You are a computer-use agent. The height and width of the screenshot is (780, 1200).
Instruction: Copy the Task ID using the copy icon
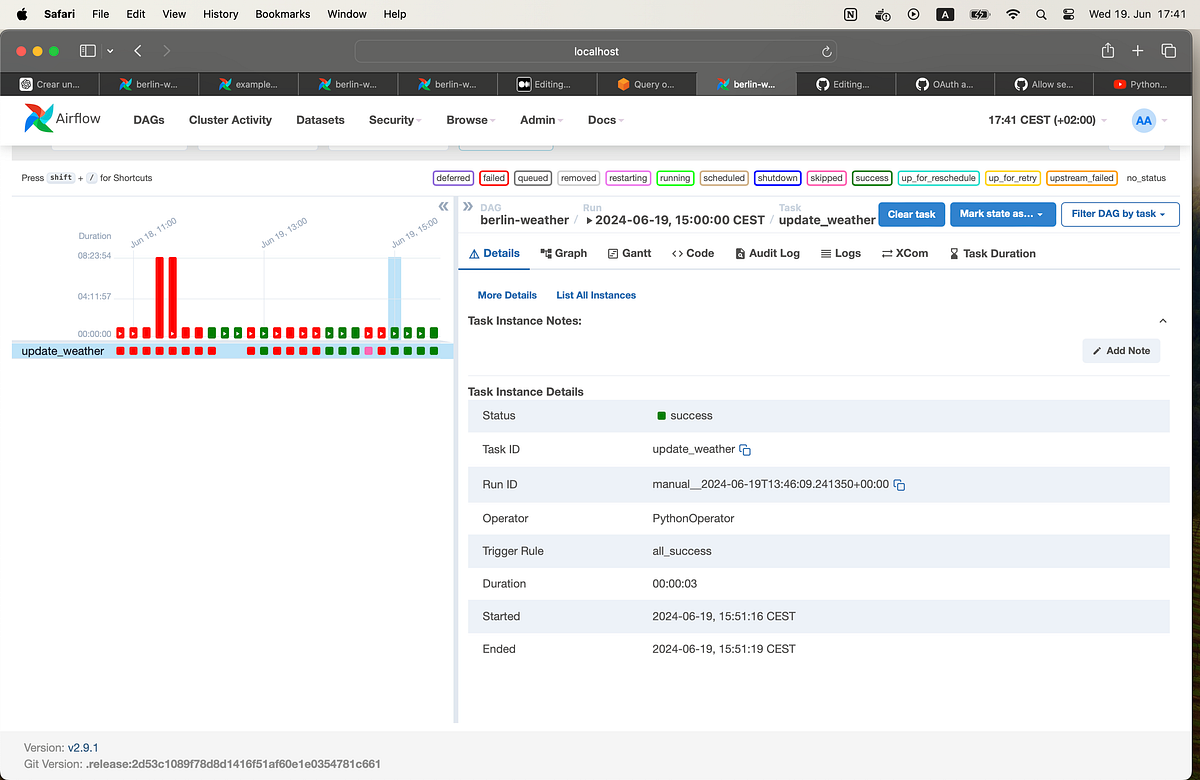744,449
